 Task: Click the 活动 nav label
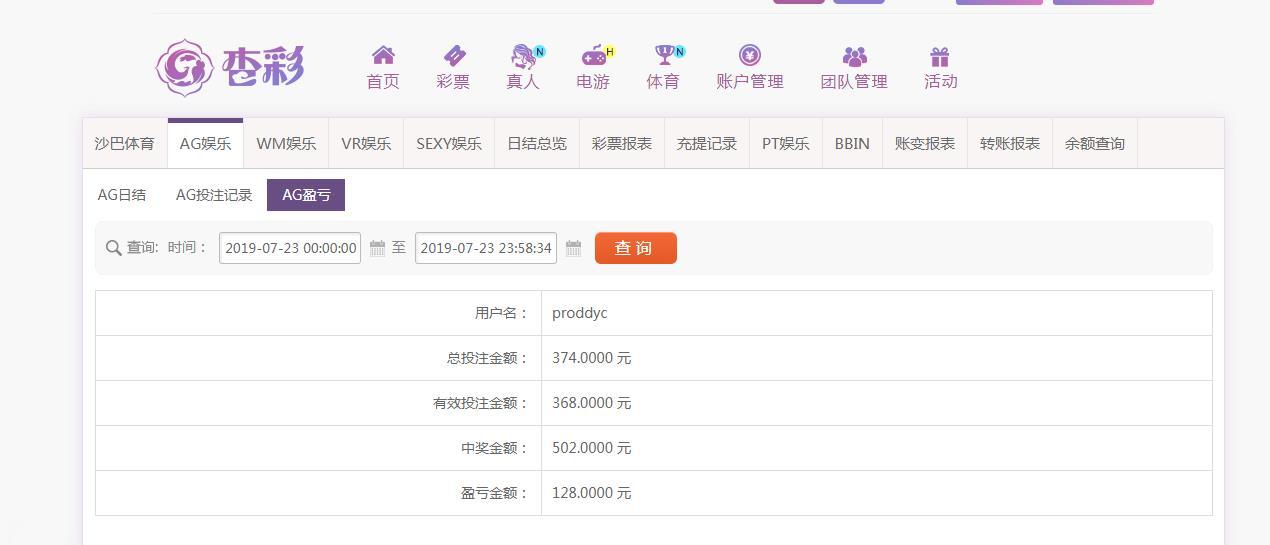[x=941, y=82]
